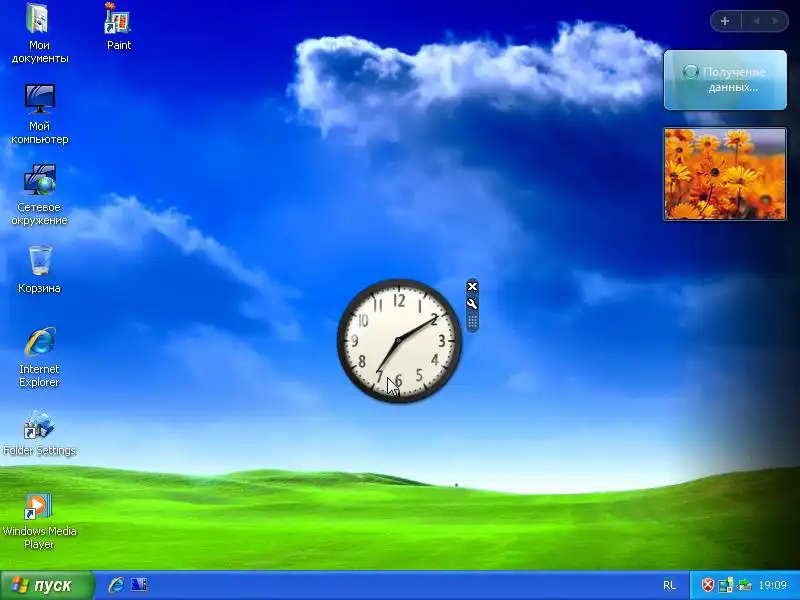Select the Paint shortcut icon
This screenshot has height=600, width=800.
click(x=118, y=27)
